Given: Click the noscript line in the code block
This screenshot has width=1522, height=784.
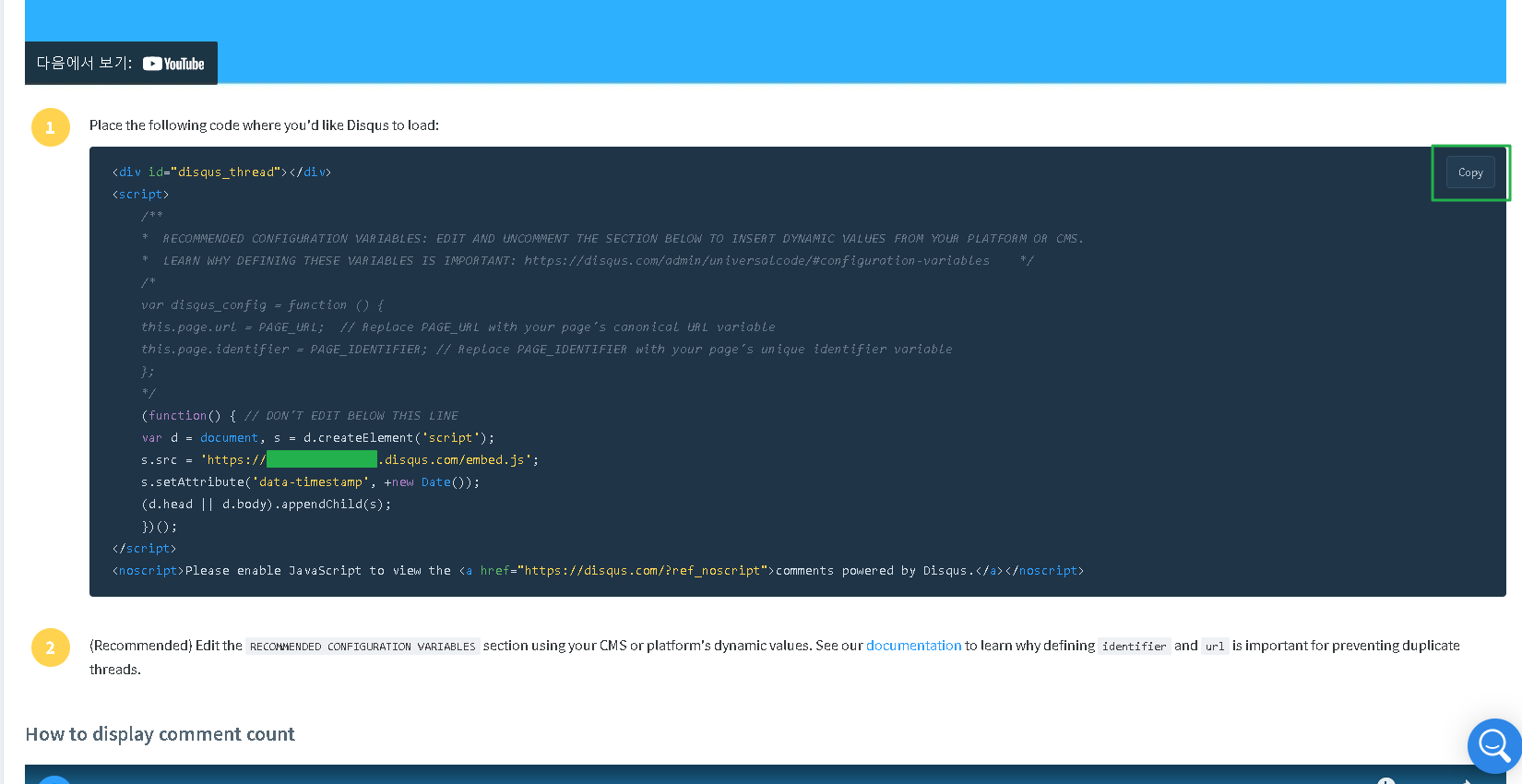Looking at the screenshot, I should (598, 571).
